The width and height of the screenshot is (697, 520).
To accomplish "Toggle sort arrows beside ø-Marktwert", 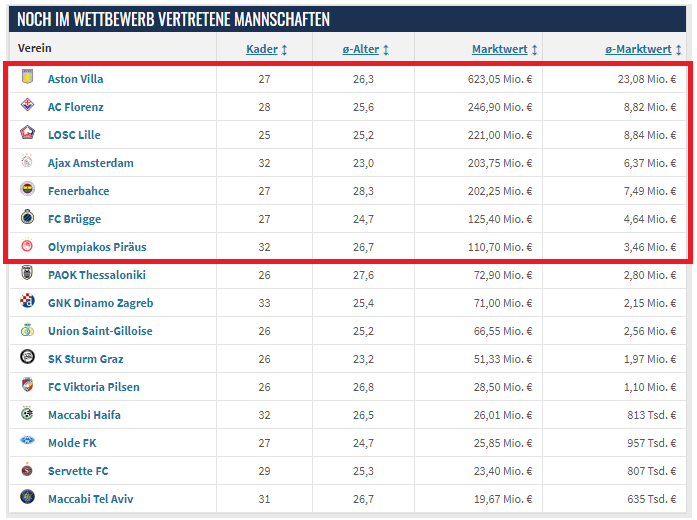I will coord(678,49).
